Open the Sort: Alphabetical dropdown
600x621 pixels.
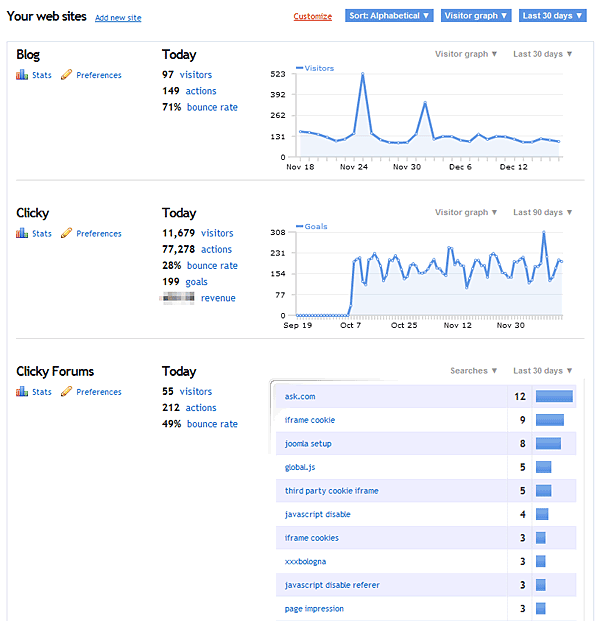[389, 15]
